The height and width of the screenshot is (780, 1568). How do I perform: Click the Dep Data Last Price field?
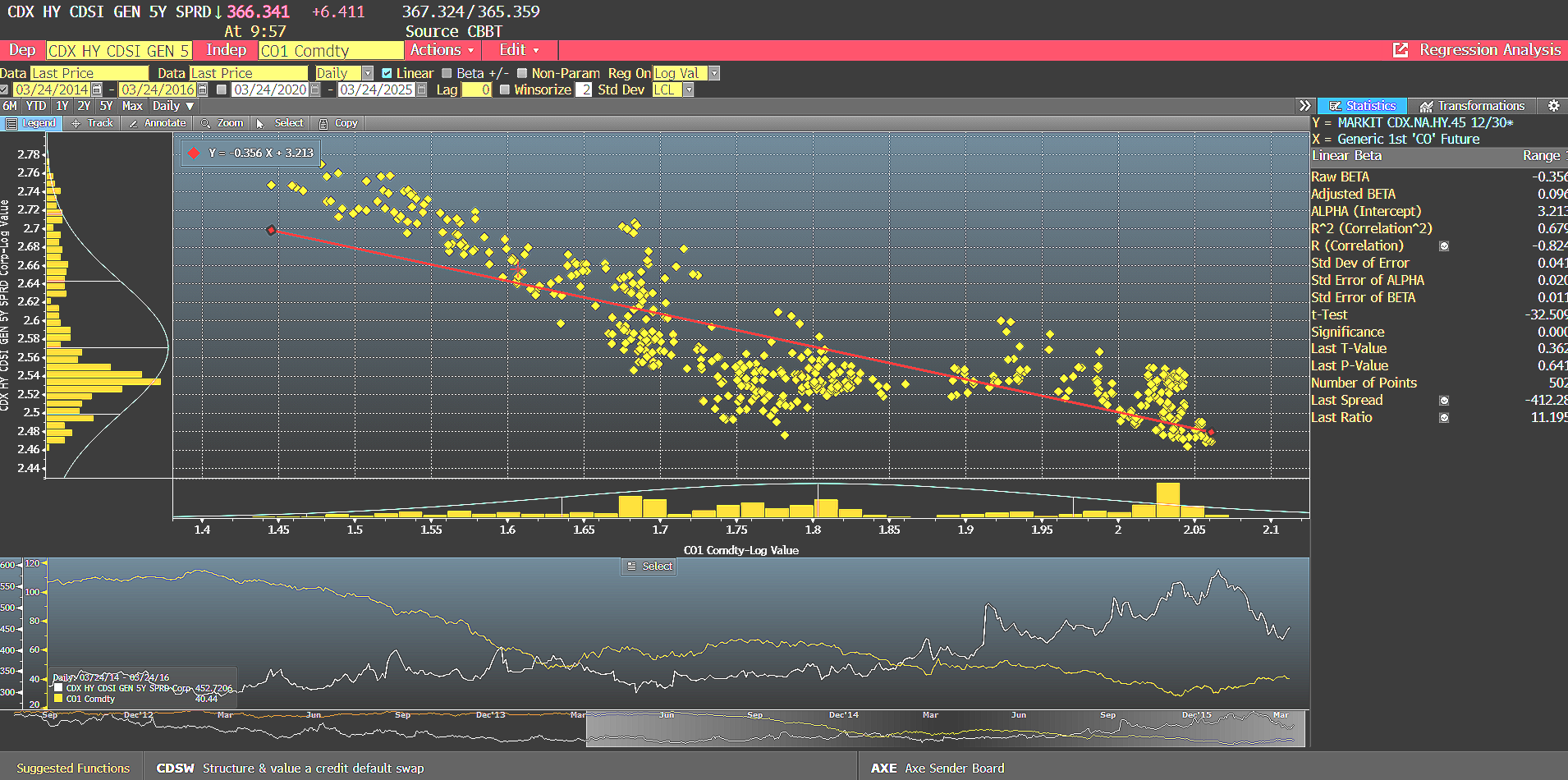(89, 73)
